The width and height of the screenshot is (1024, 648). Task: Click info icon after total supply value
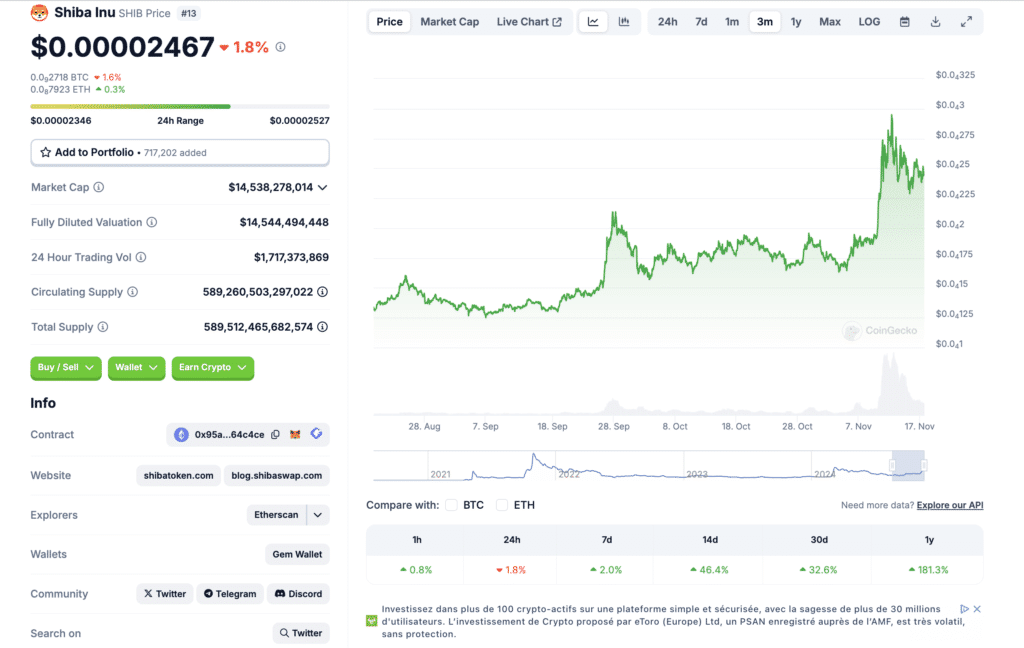(x=323, y=327)
